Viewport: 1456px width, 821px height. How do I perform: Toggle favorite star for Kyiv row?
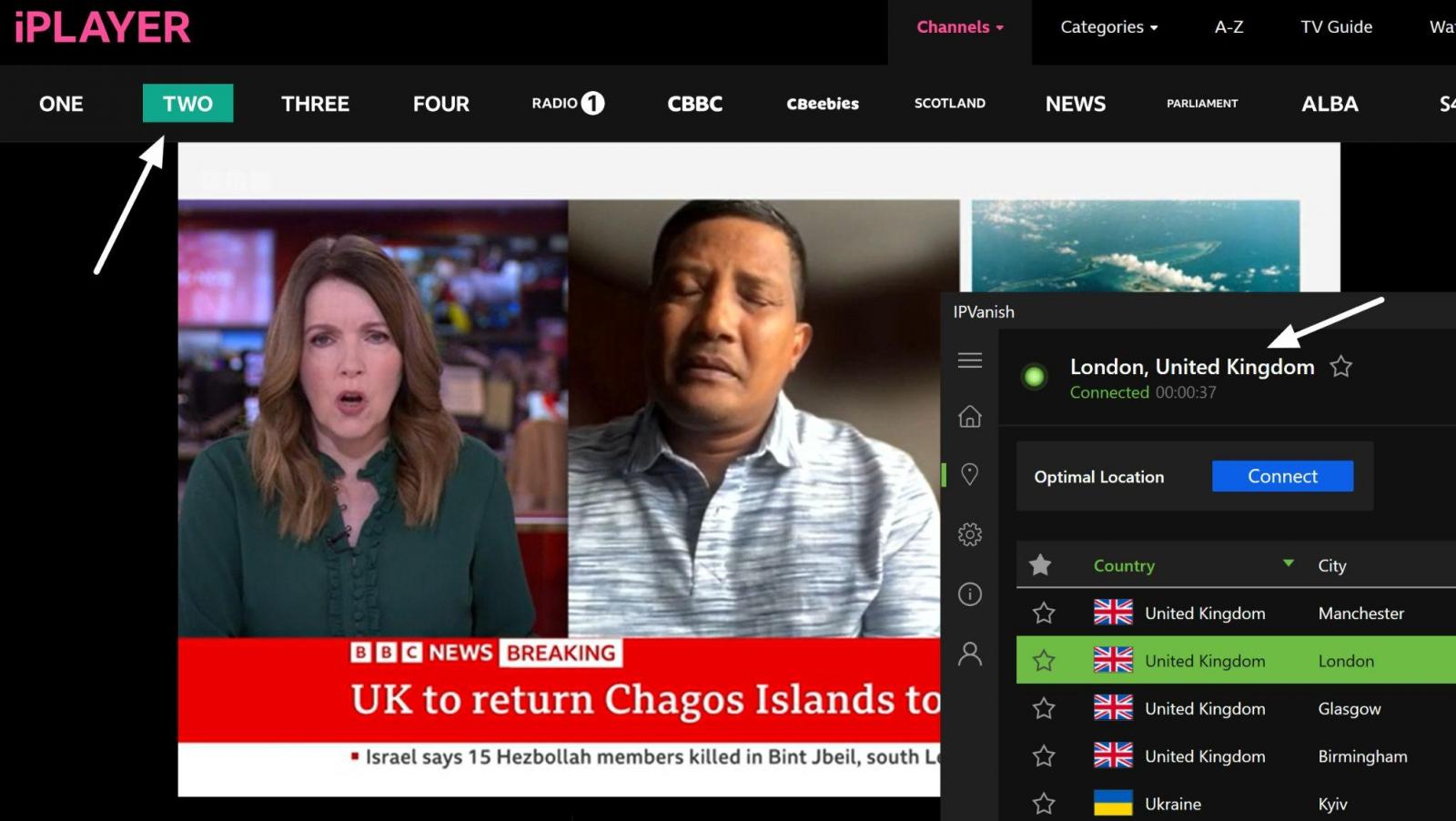pos(1044,804)
